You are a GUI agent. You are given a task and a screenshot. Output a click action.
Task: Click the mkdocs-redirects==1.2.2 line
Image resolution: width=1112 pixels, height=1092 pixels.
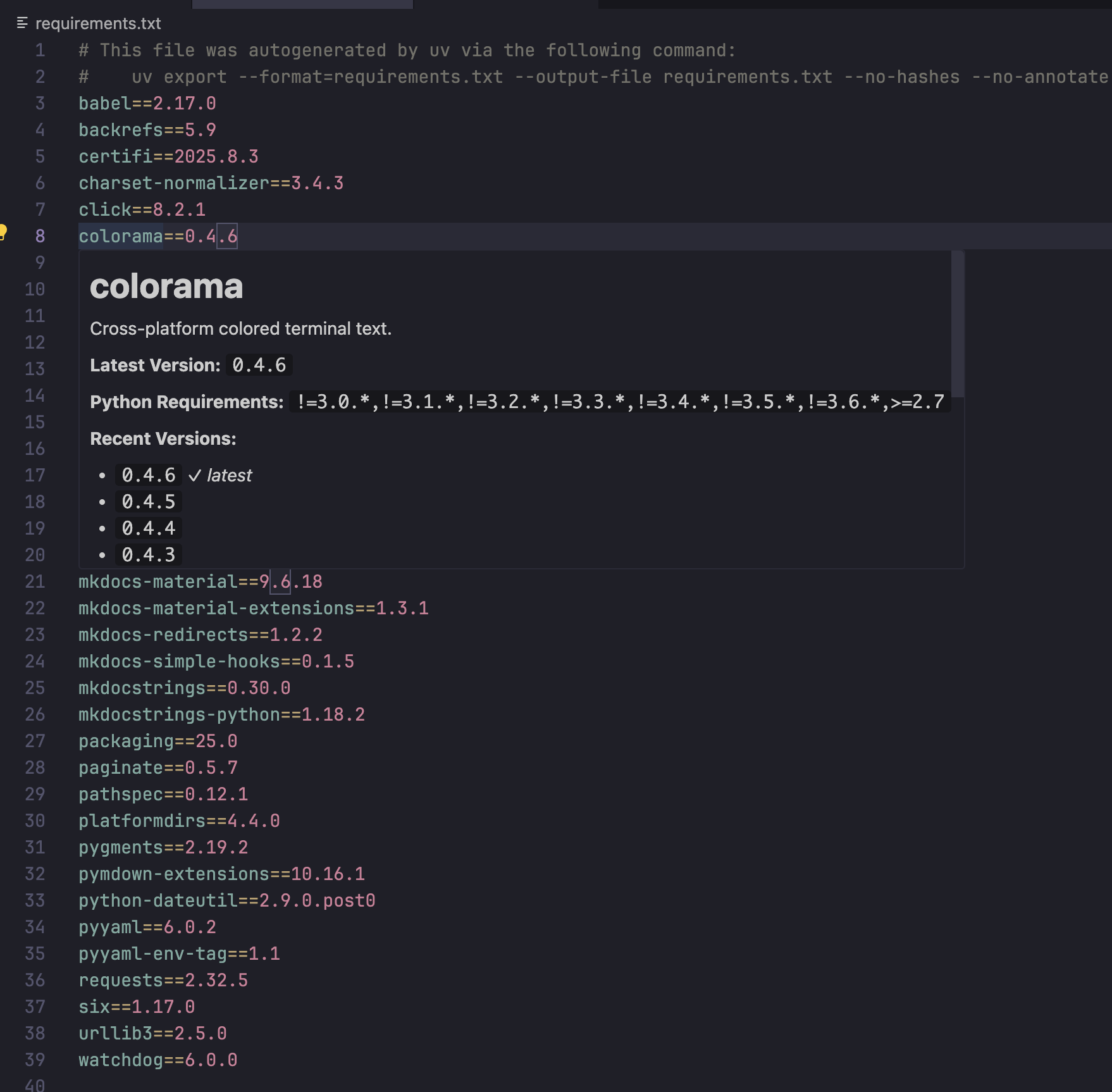[201, 635]
